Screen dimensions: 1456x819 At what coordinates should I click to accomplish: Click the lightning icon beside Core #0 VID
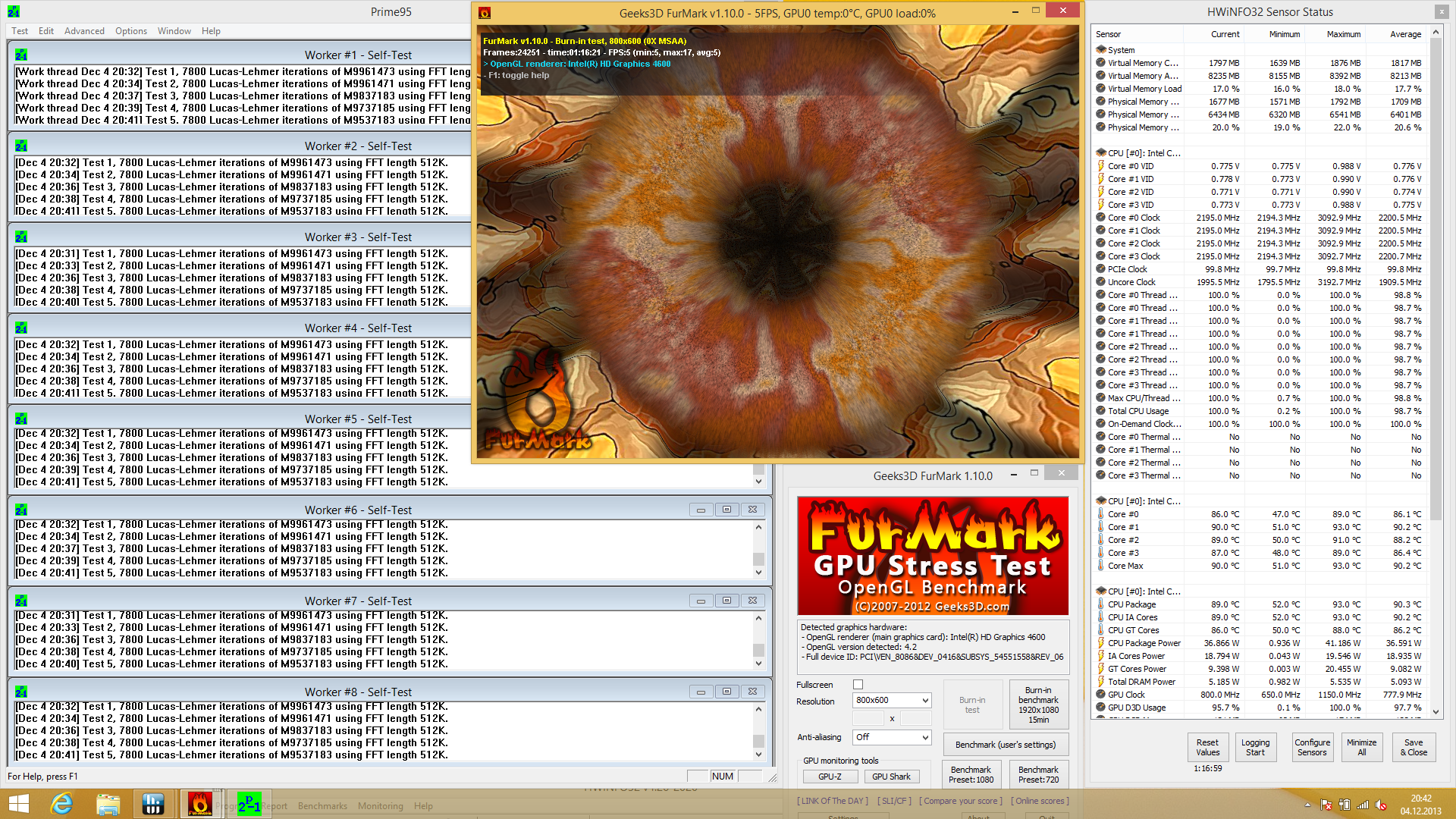click(x=1101, y=166)
